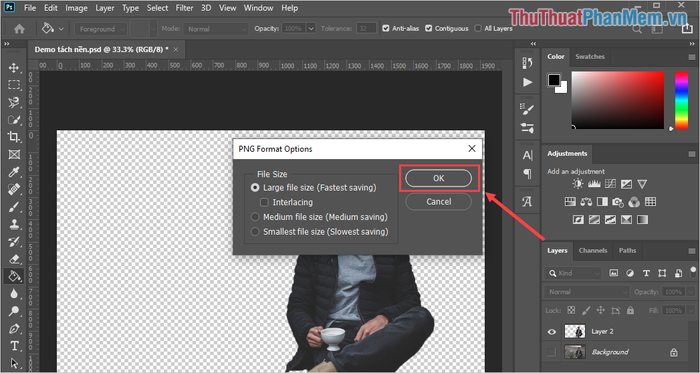This screenshot has height=373, width=700.
Task: Select the Frame tool
Action: point(14,154)
